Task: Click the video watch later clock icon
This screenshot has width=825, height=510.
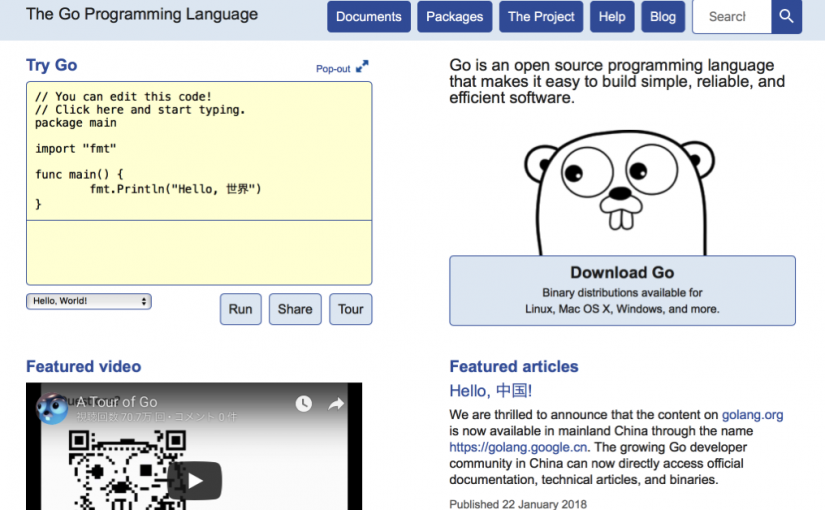Action: pos(303,404)
